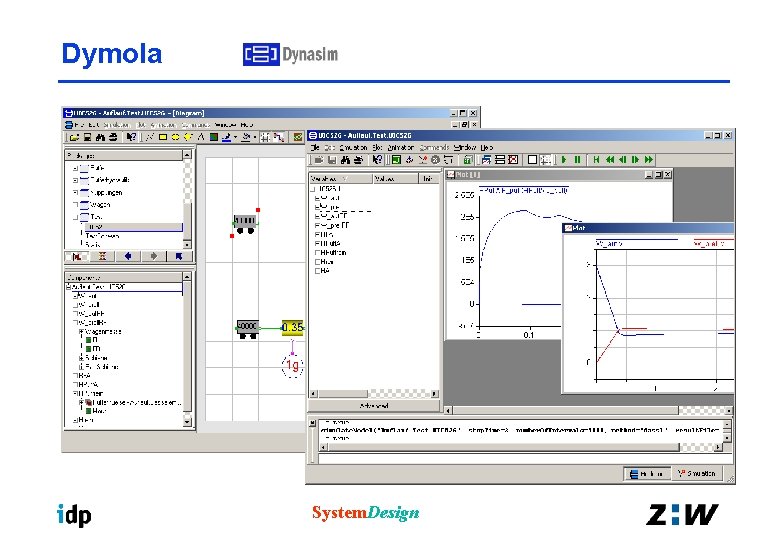Open the Window menu in the front window

465,148
